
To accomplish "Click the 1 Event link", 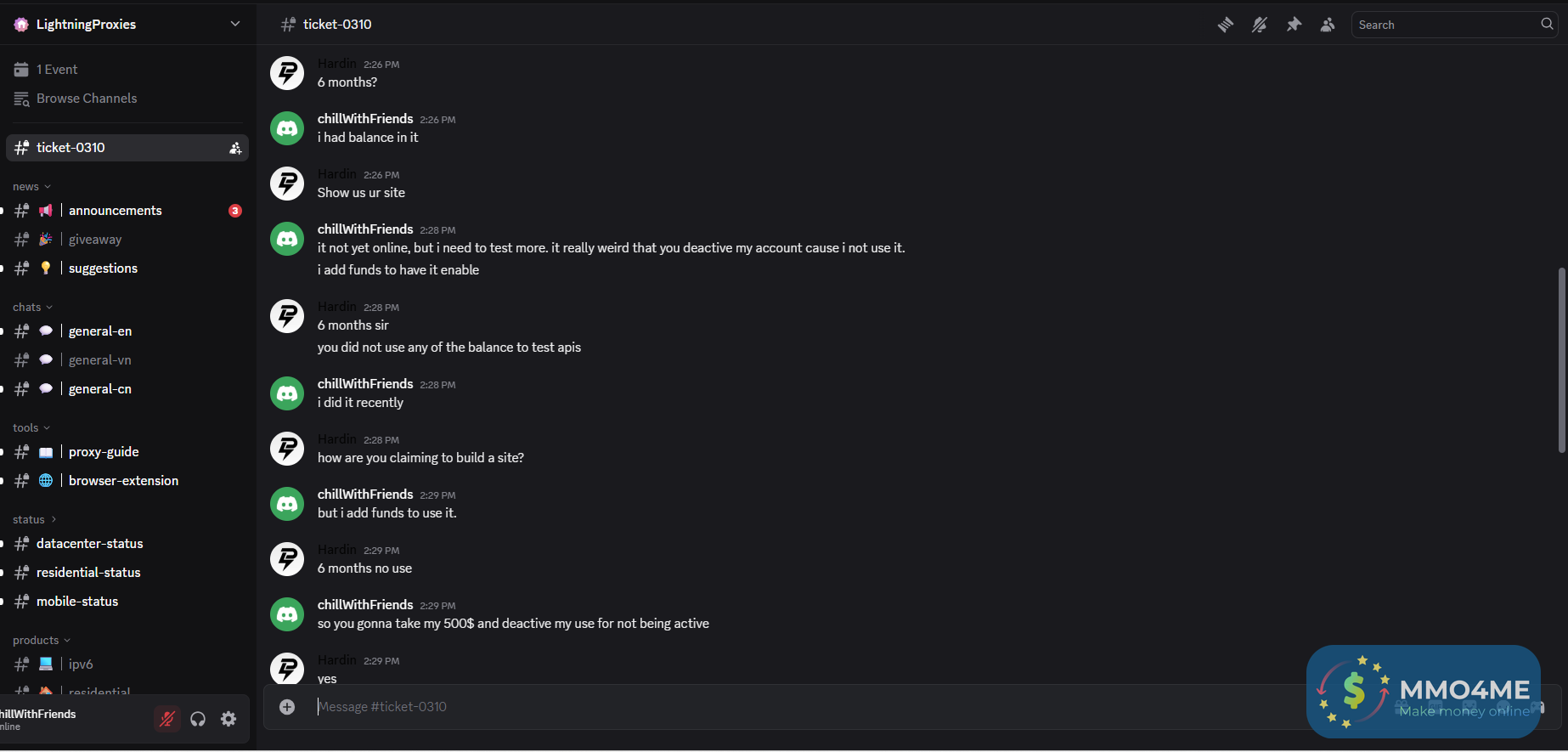I will point(56,70).
